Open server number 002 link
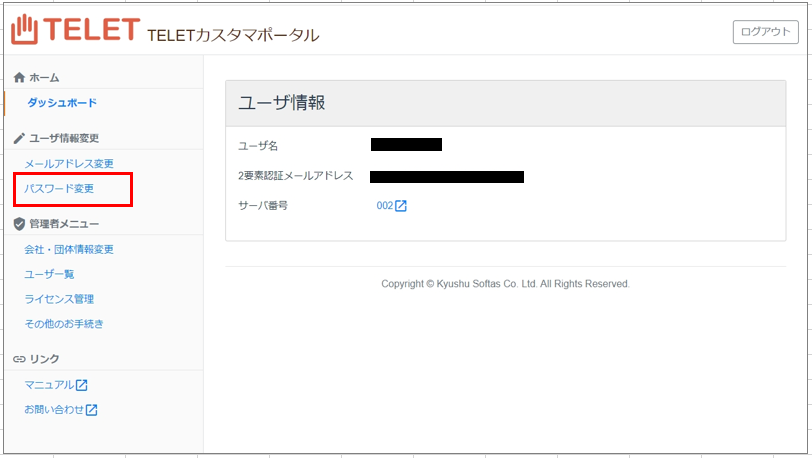The height and width of the screenshot is (458, 812). (x=385, y=206)
